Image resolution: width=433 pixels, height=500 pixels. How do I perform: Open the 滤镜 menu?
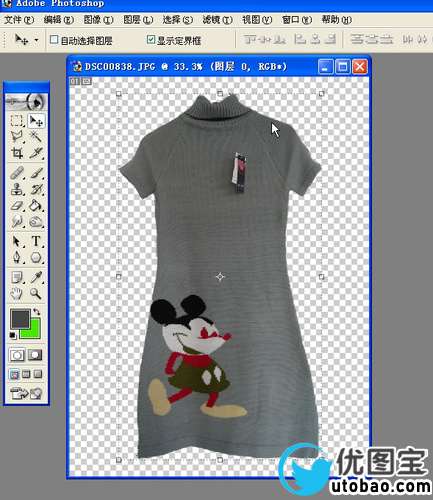tap(217, 20)
